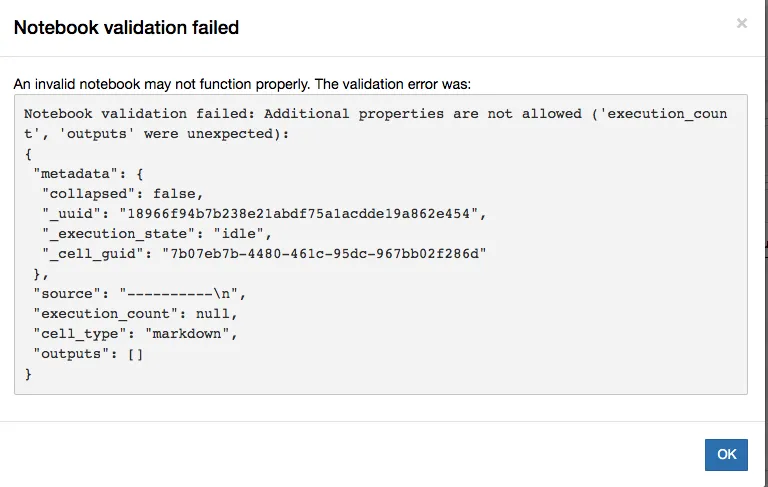Viewport: 768px width, 487px height.
Task: Click the uuid hash value starting with 18966f94
Action: coord(300,214)
